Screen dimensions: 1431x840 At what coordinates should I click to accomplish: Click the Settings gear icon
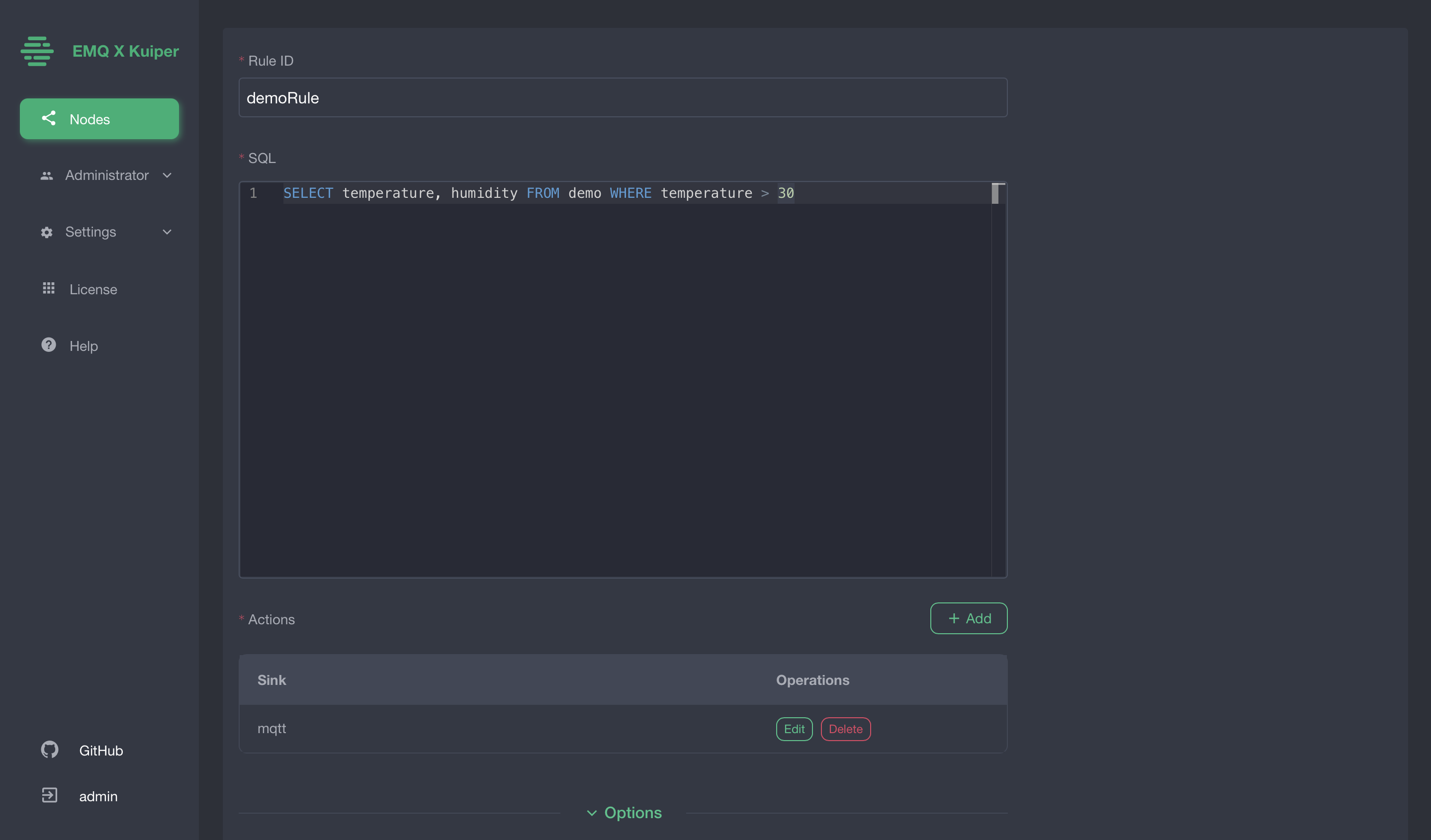tap(47, 232)
